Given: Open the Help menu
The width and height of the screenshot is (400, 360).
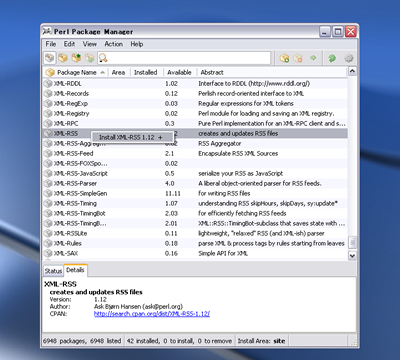Looking at the screenshot, I should [137, 44].
